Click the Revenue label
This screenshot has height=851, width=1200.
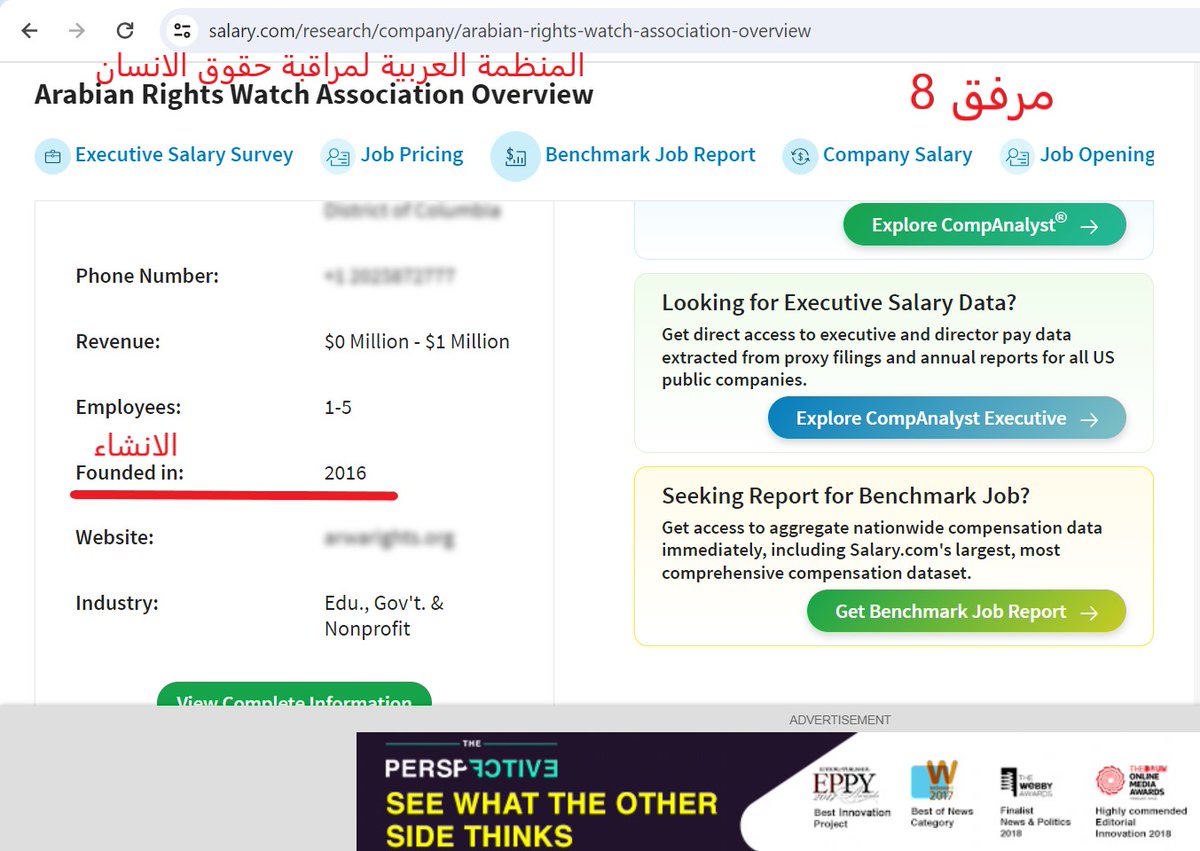coord(118,342)
